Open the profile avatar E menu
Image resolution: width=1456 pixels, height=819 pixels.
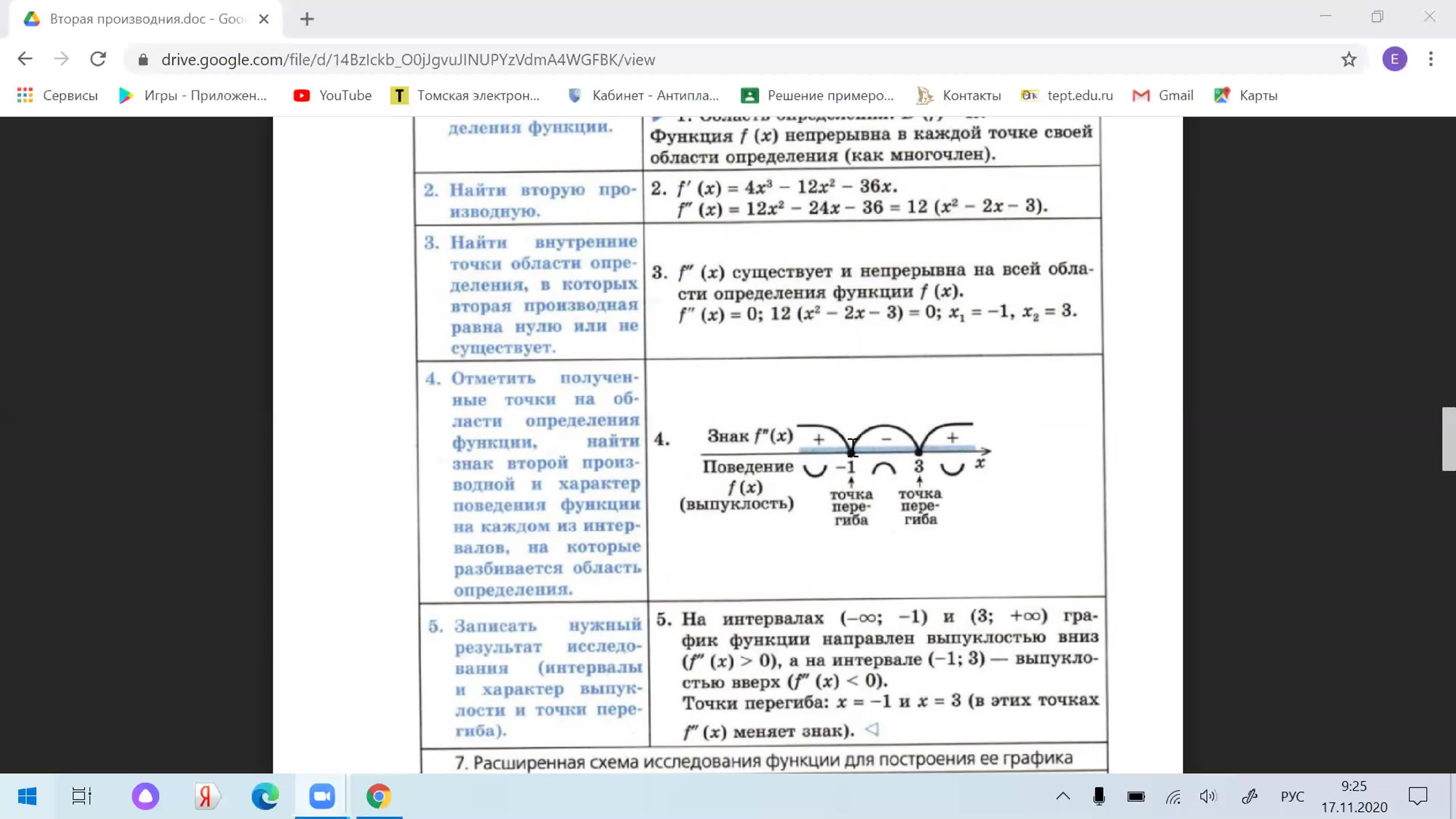coord(1395,59)
